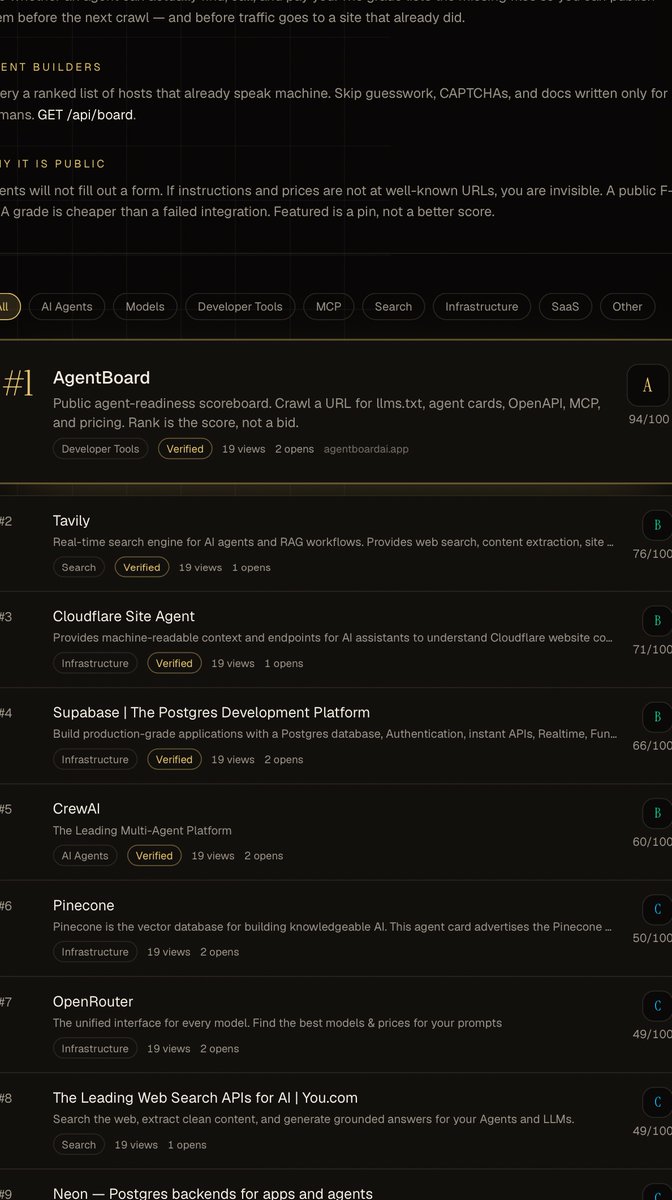Click the B grade badge for Supabase
The image size is (672, 1200).
pyautogui.click(x=657, y=717)
